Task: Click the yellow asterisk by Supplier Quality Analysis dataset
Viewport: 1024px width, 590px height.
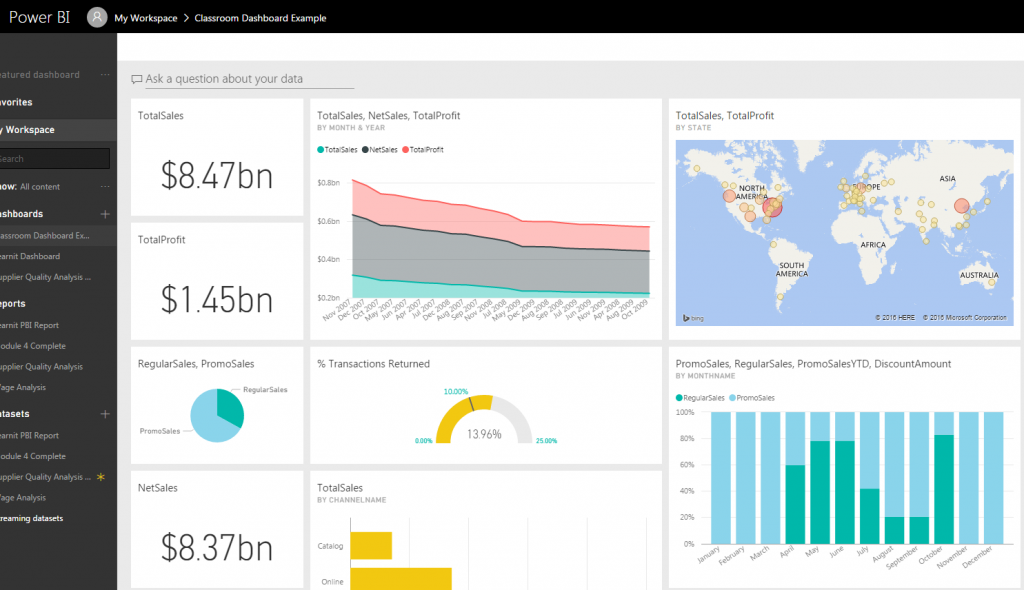Action: (x=100, y=477)
